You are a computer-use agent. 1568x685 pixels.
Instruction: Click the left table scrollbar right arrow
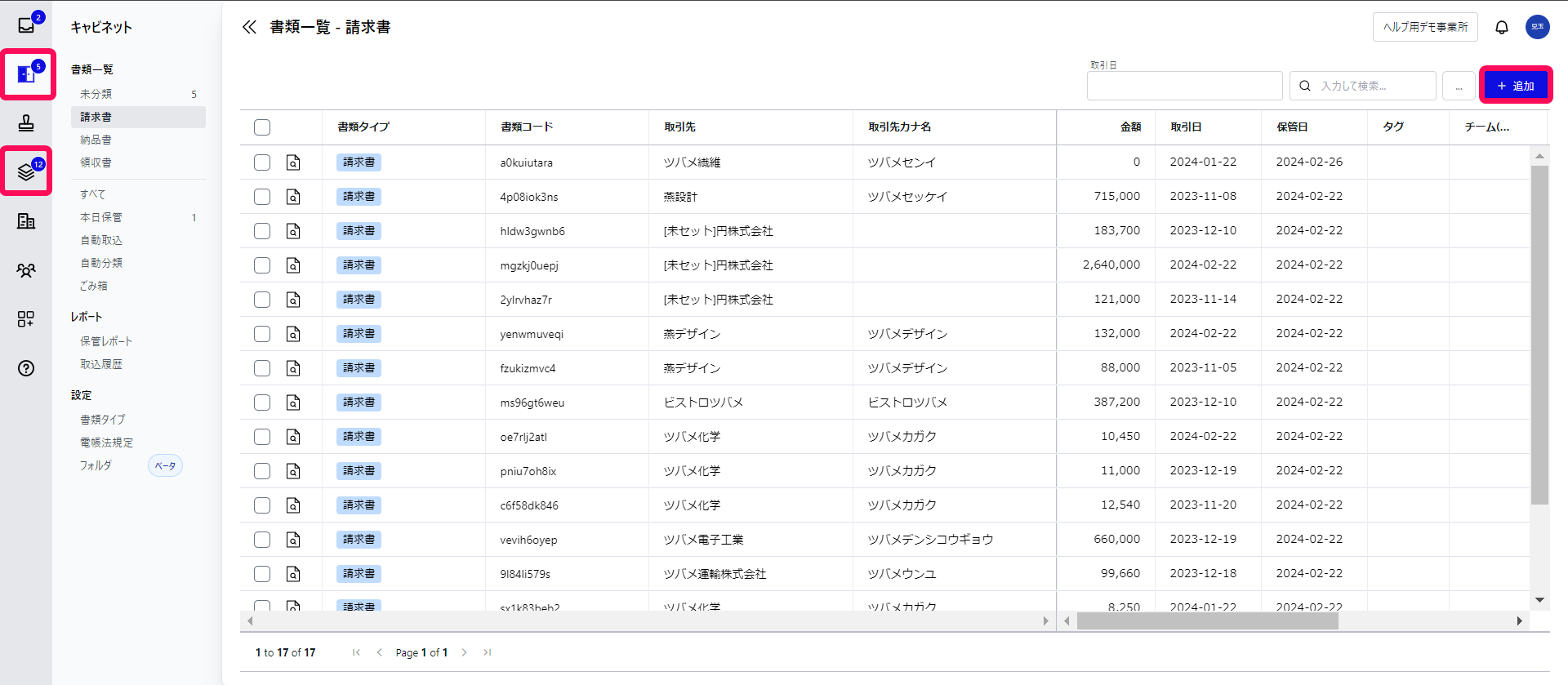[x=1046, y=621]
